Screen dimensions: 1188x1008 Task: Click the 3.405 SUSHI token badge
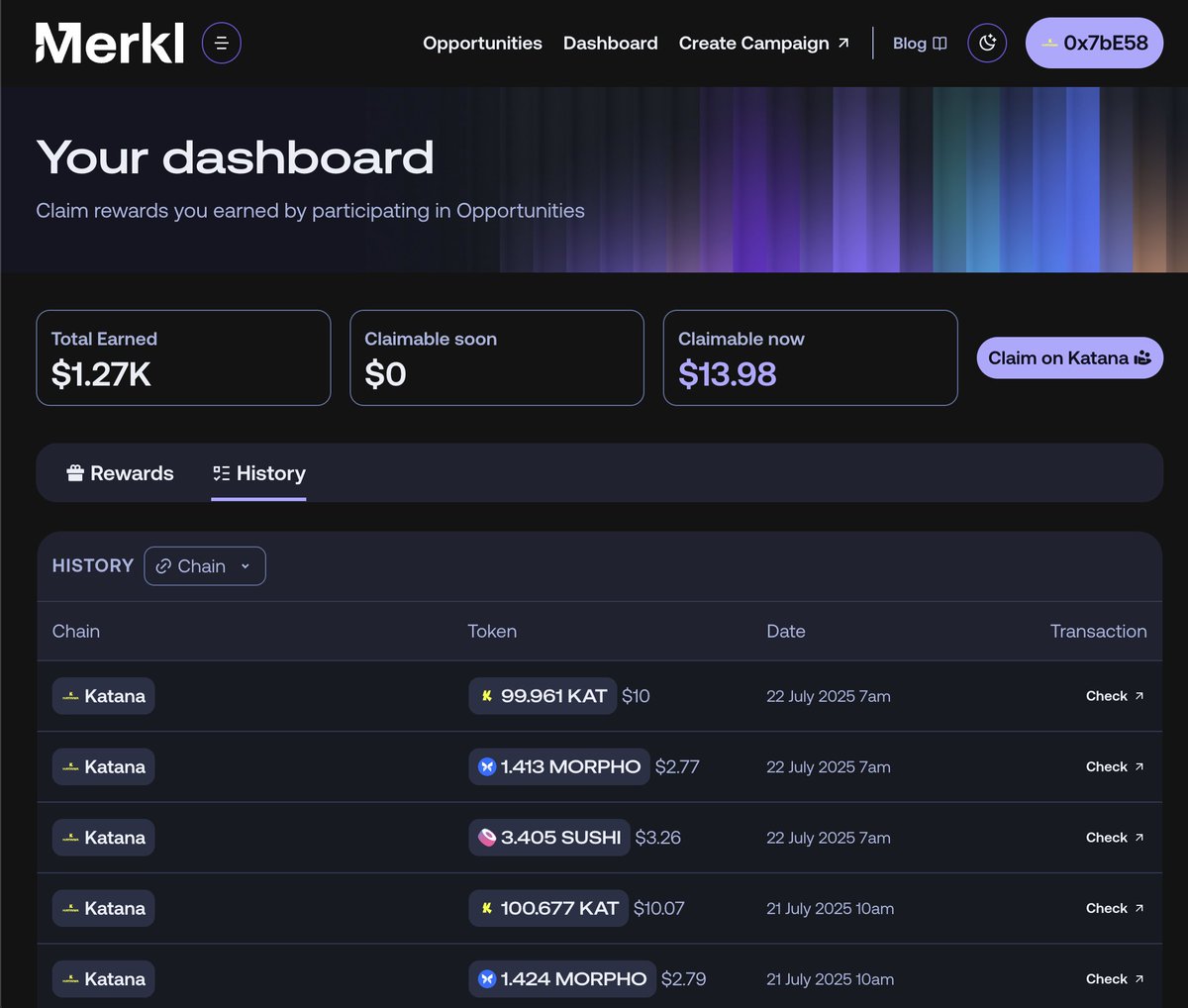549,838
